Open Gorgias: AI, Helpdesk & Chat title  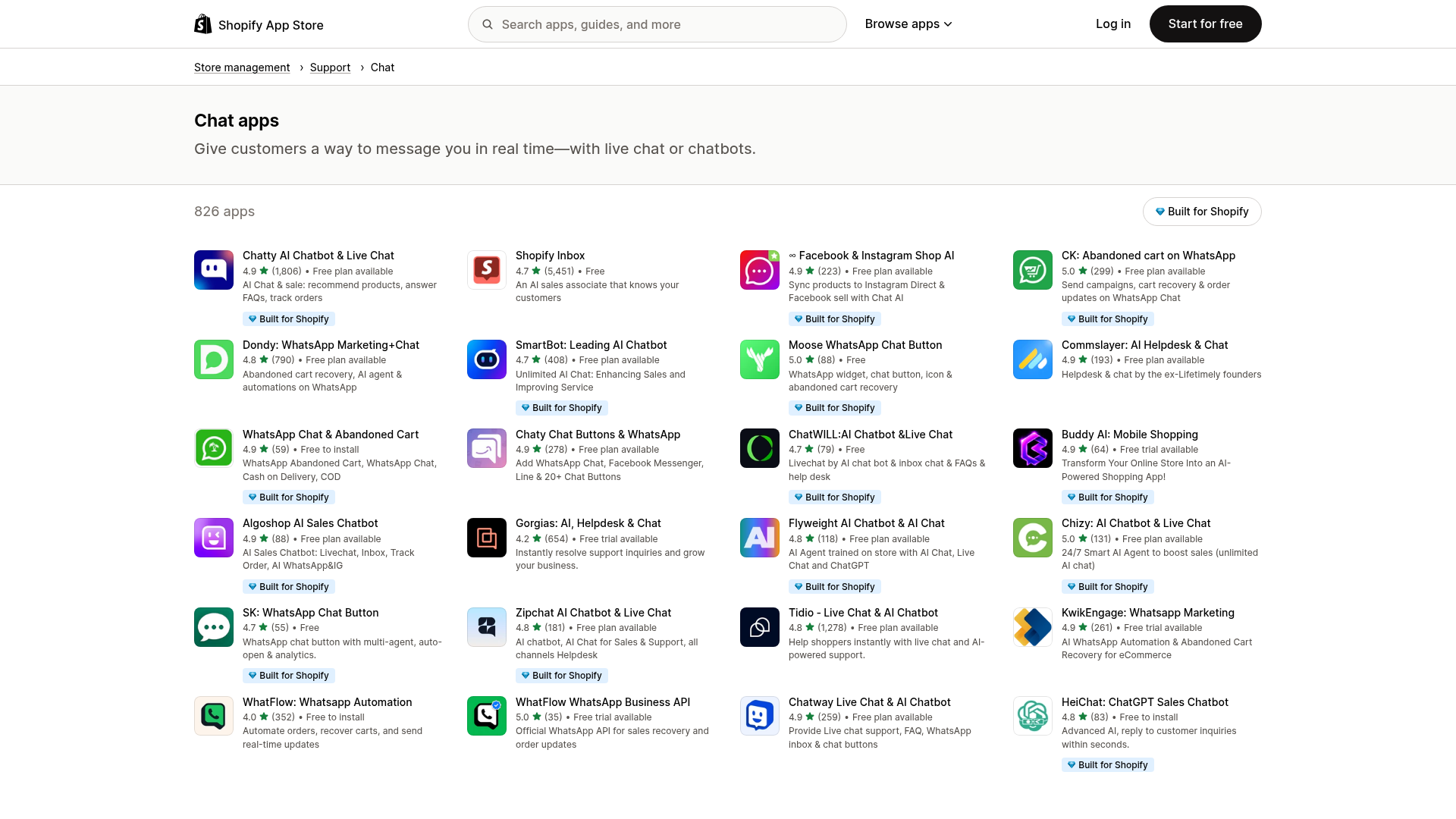(x=588, y=523)
